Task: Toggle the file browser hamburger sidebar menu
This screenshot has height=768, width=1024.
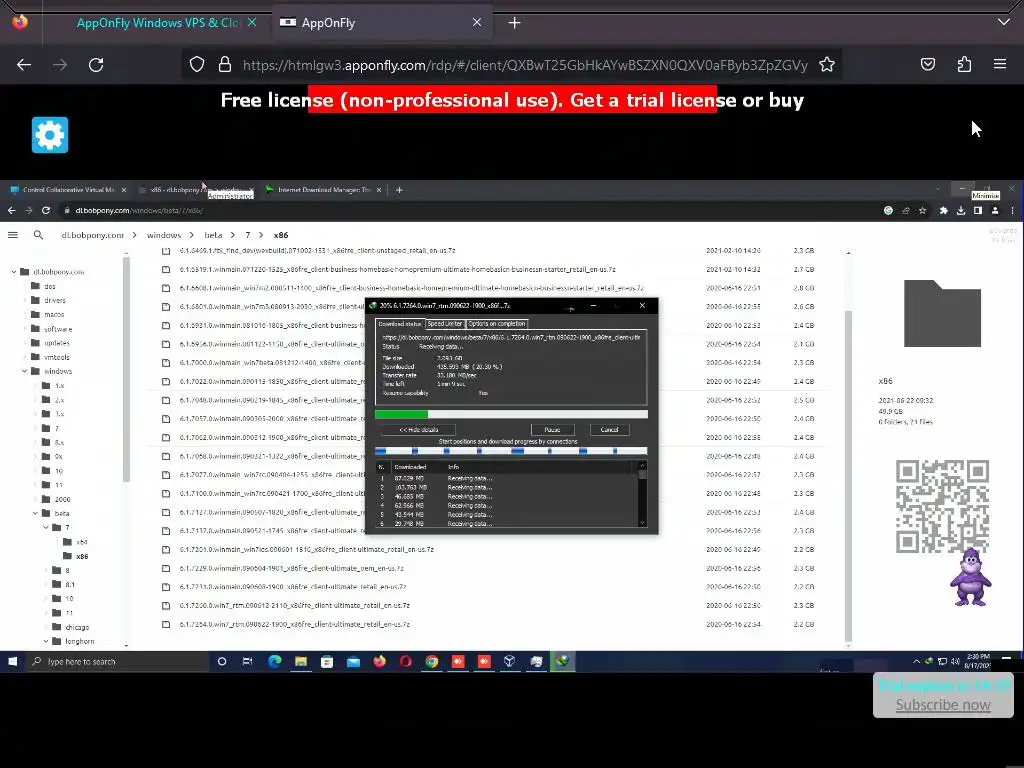Action: coord(12,234)
